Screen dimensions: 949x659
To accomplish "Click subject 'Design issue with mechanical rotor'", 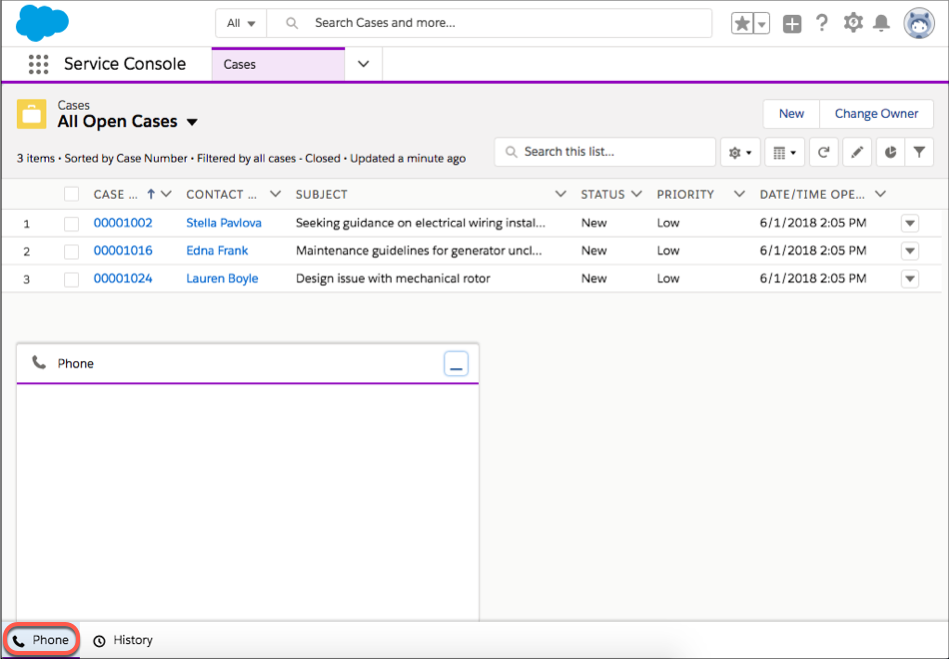I will (x=393, y=278).
